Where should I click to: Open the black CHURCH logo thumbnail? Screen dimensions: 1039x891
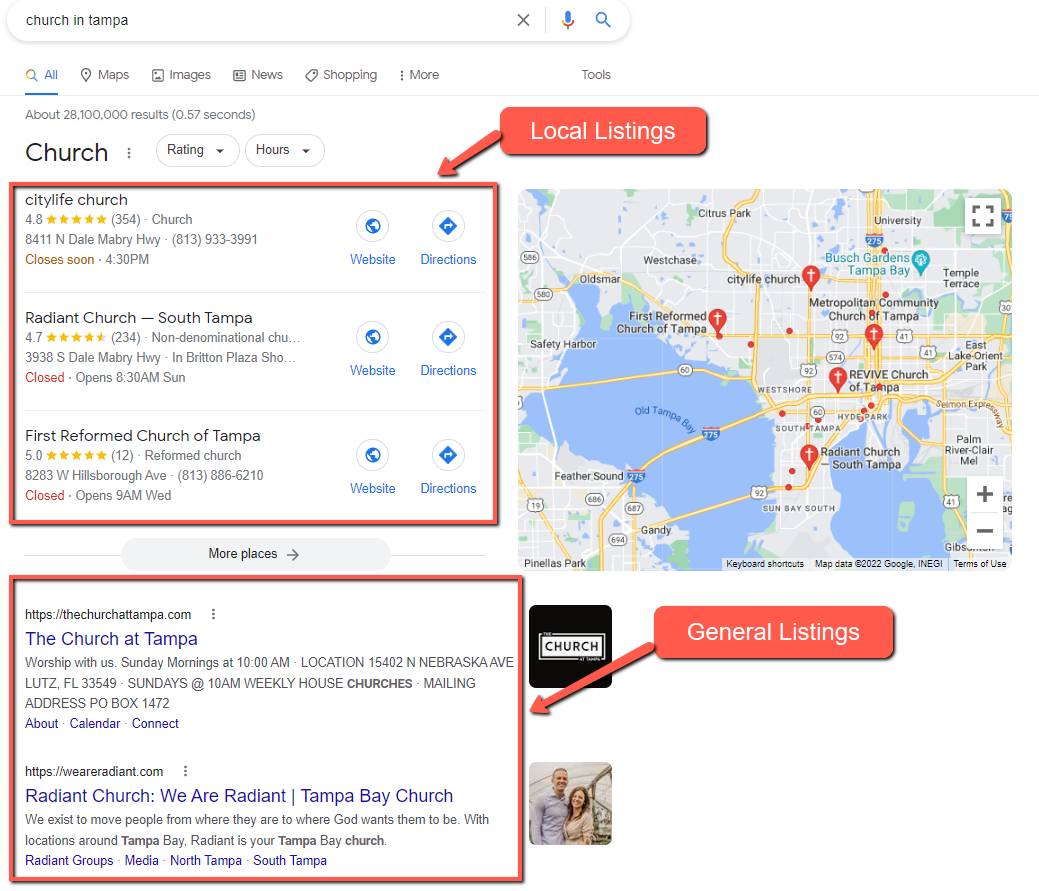[x=571, y=647]
